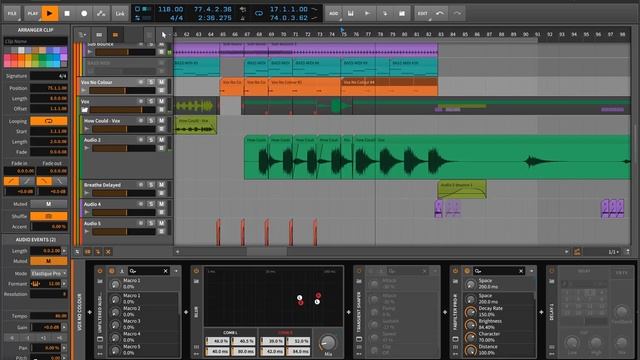Open the FabFilter Pro-R device menu arrow

pos(531,271)
